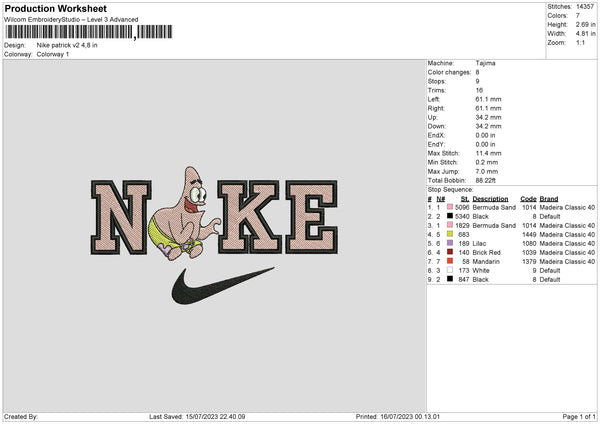Click the Lilac color swatch

[450, 243]
